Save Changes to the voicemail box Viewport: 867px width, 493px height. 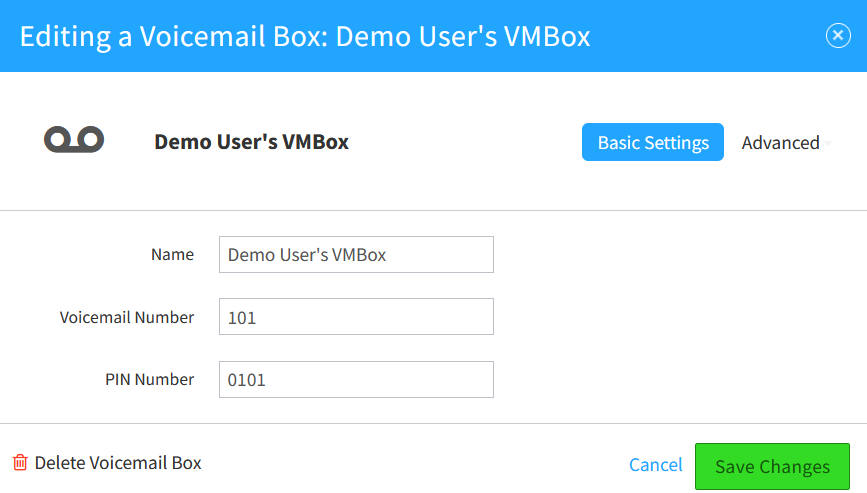click(772, 466)
